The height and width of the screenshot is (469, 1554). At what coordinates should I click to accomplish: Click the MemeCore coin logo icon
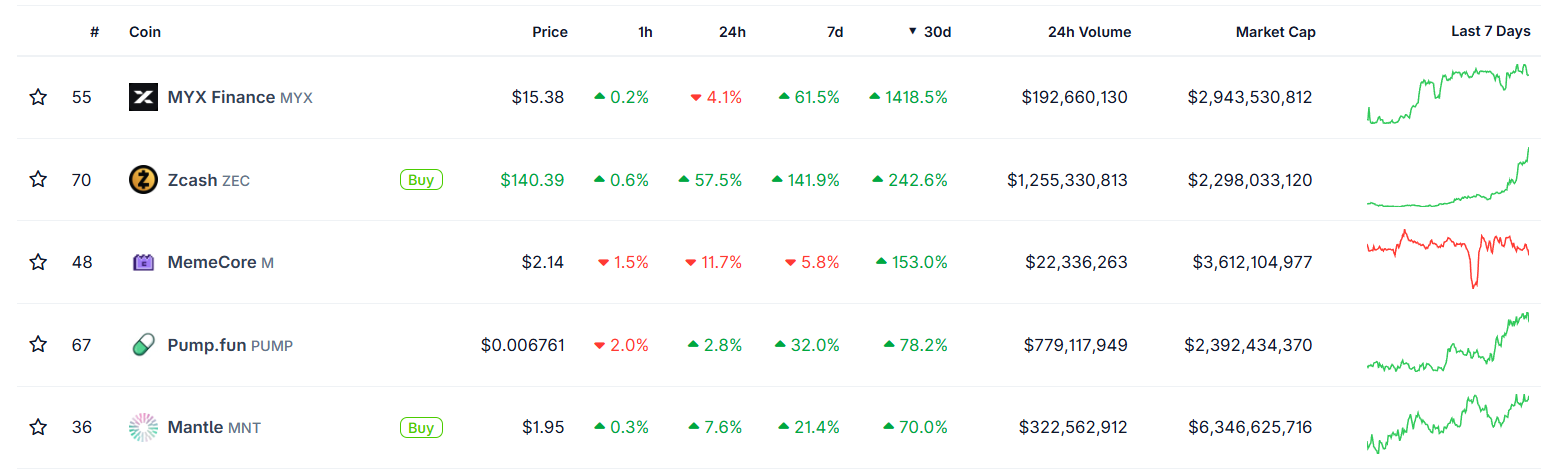point(144,262)
